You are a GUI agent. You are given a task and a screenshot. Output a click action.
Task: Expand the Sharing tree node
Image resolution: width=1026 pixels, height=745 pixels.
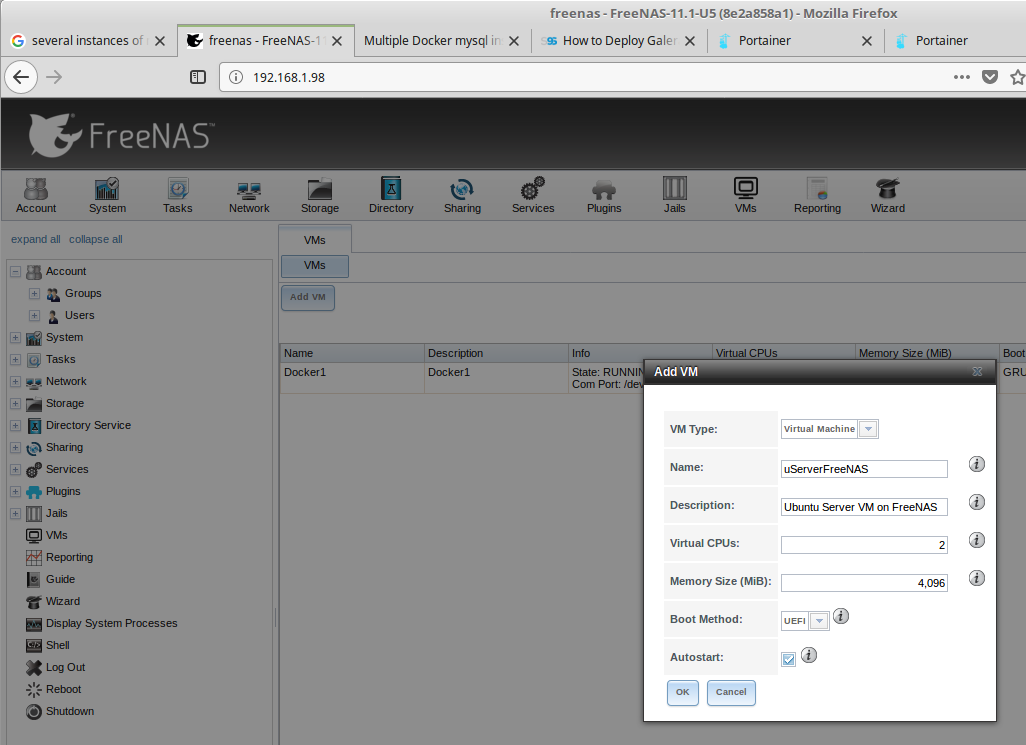pos(16,447)
